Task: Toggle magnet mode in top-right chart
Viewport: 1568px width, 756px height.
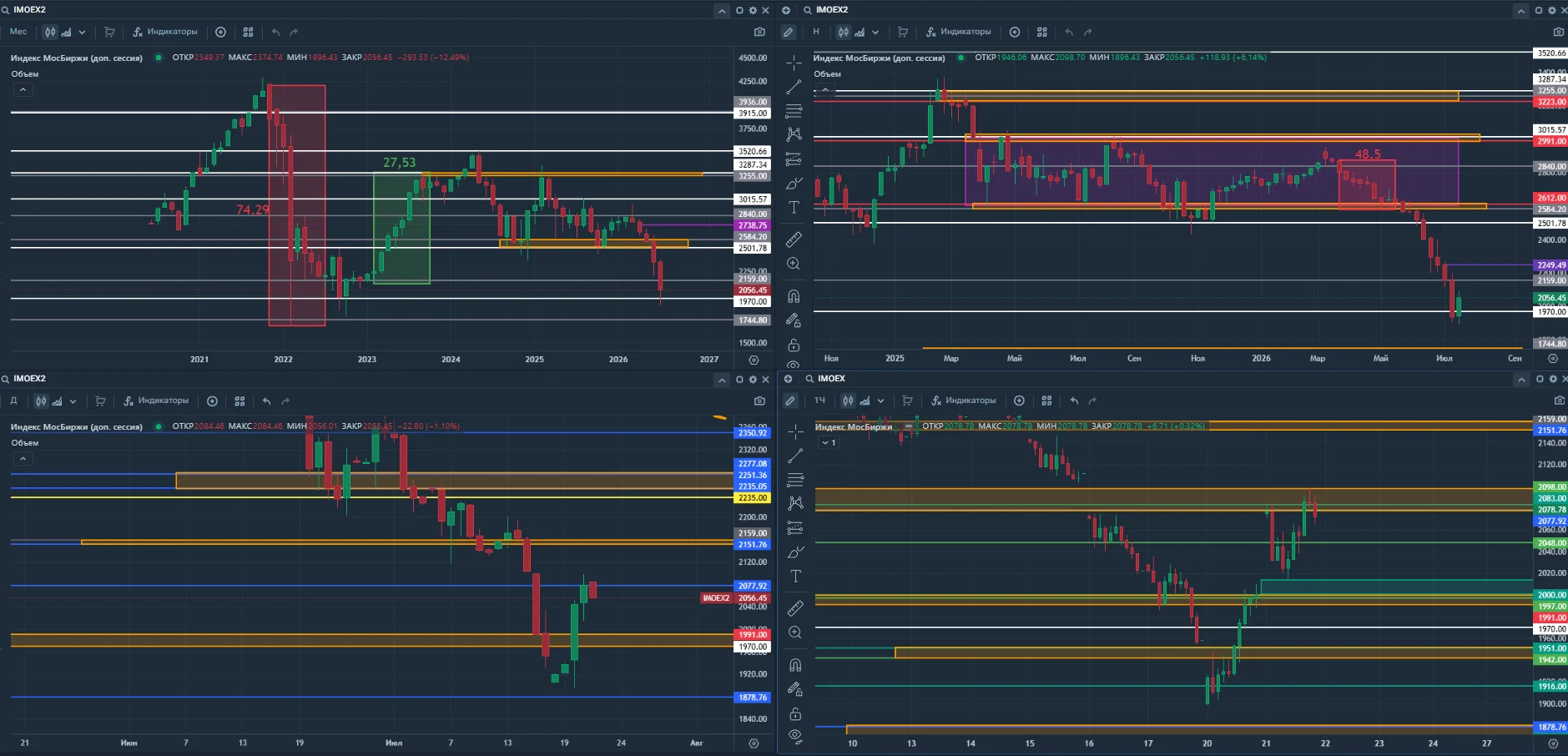Action: click(x=794, y=296)
